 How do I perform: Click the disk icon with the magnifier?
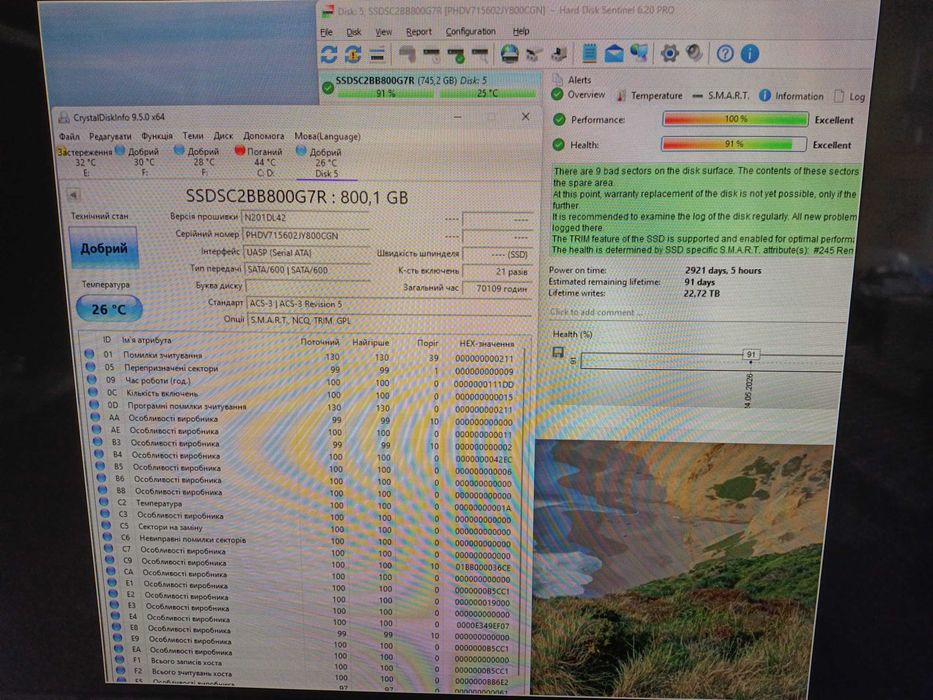click(x=480, y=55)
